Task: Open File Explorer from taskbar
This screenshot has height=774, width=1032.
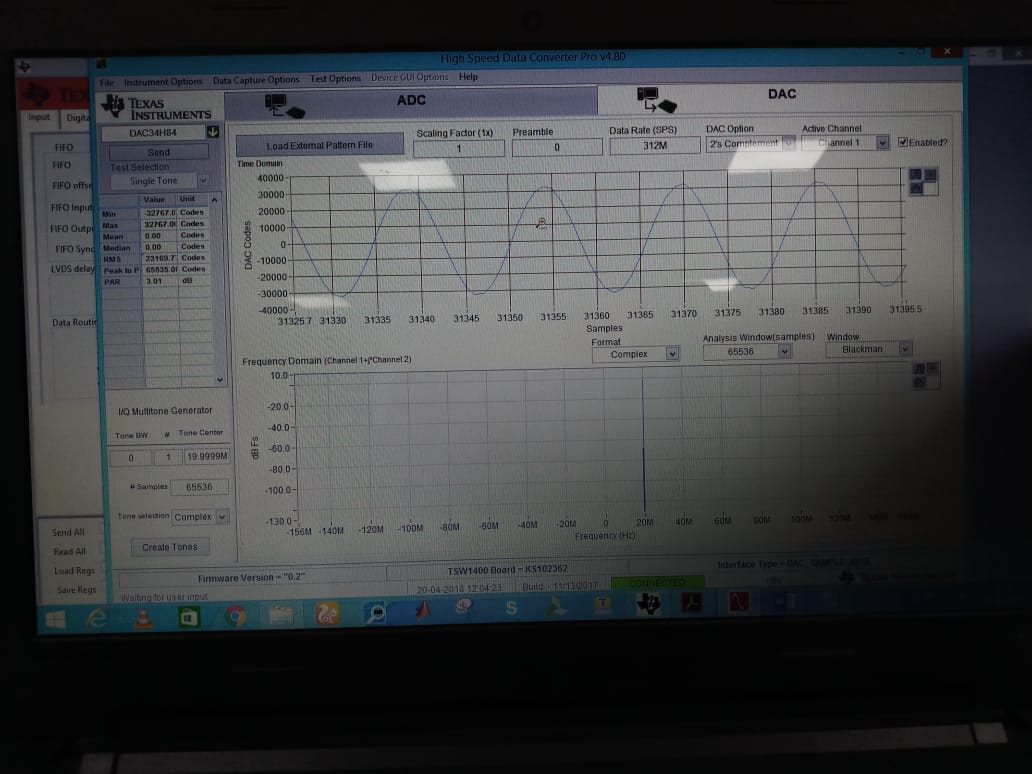Action: point(281,615)
